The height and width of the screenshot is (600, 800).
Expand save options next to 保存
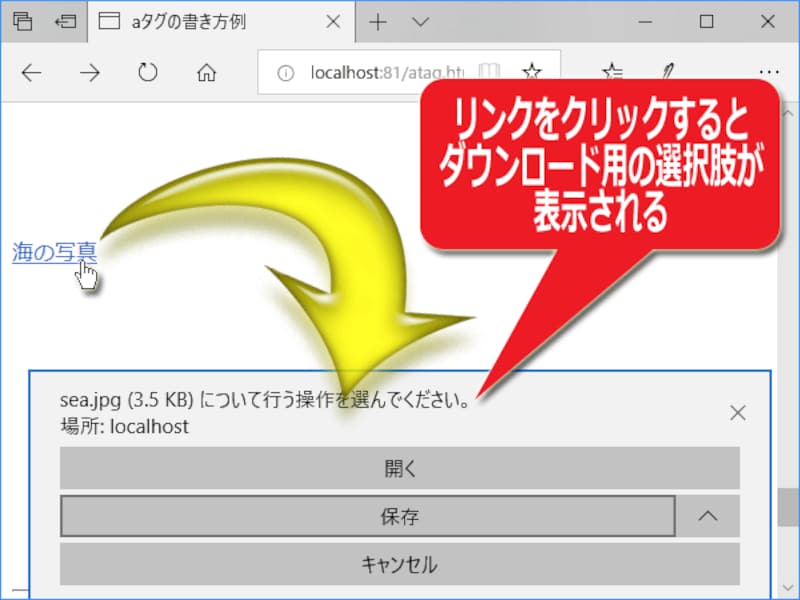tap(708, 516)
